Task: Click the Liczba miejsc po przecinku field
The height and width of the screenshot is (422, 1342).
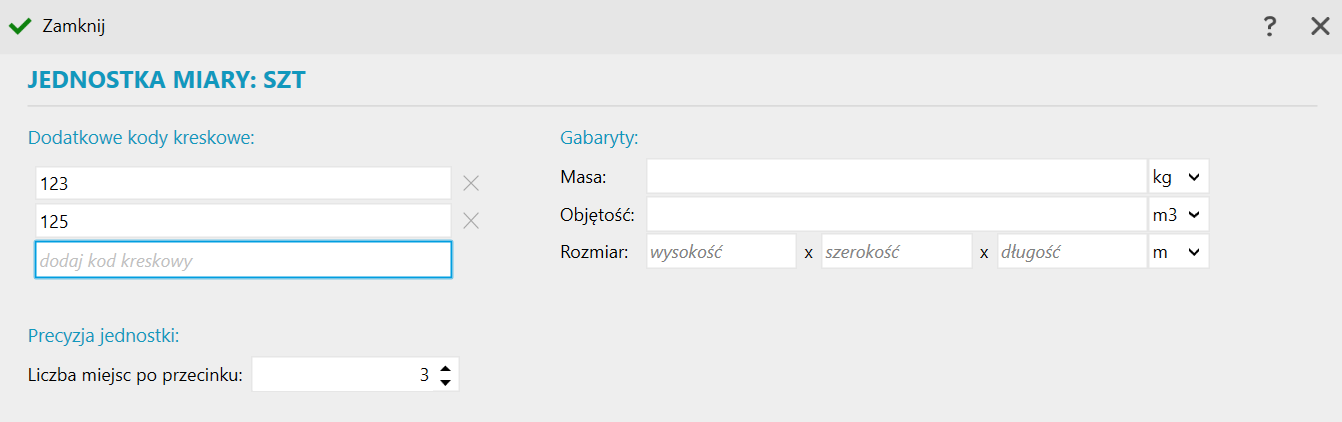Action: pyautogui.click(x=342, y=375)
